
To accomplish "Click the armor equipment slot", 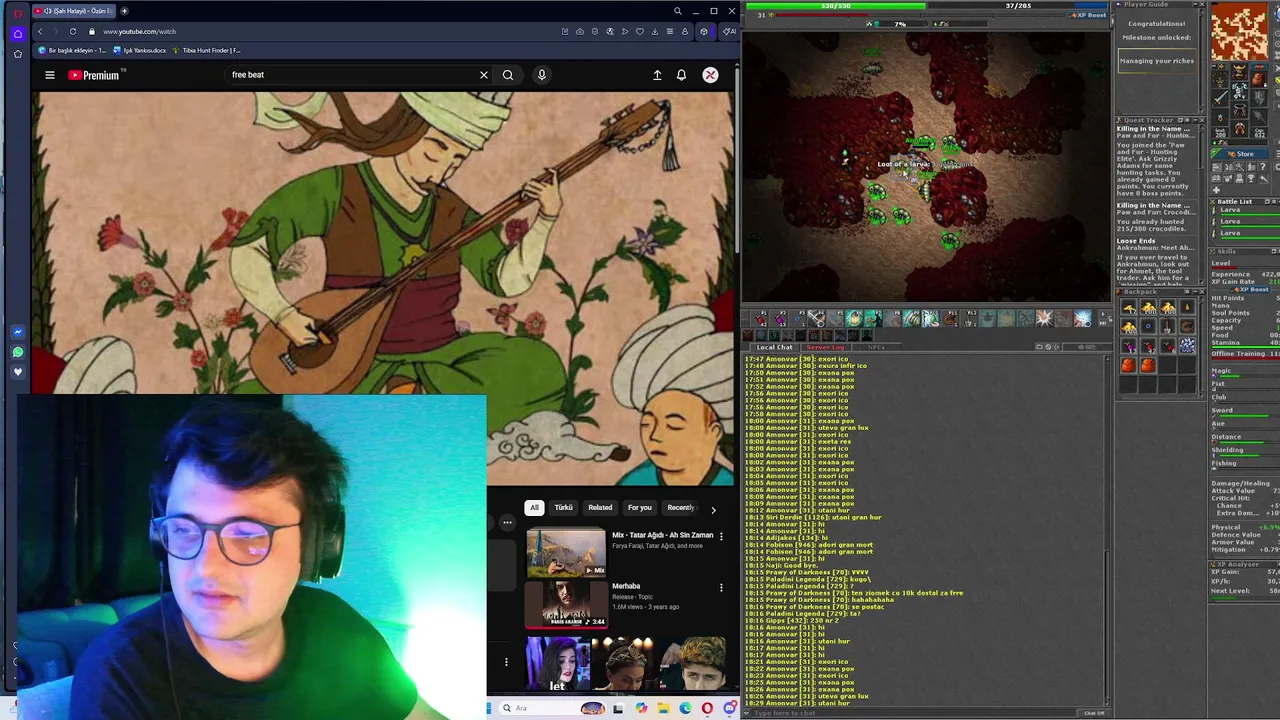I will tap(1239, 92).
